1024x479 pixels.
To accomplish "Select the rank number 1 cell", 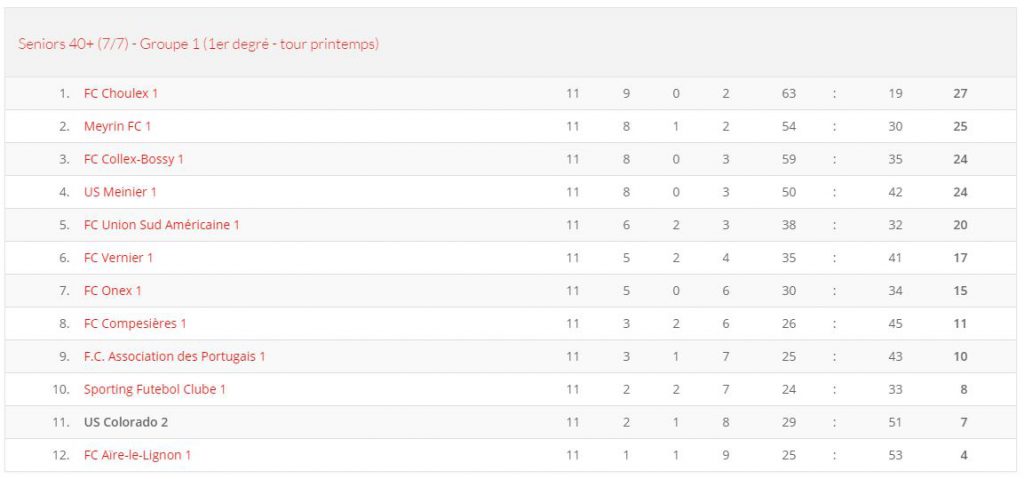I will (64, 93).
